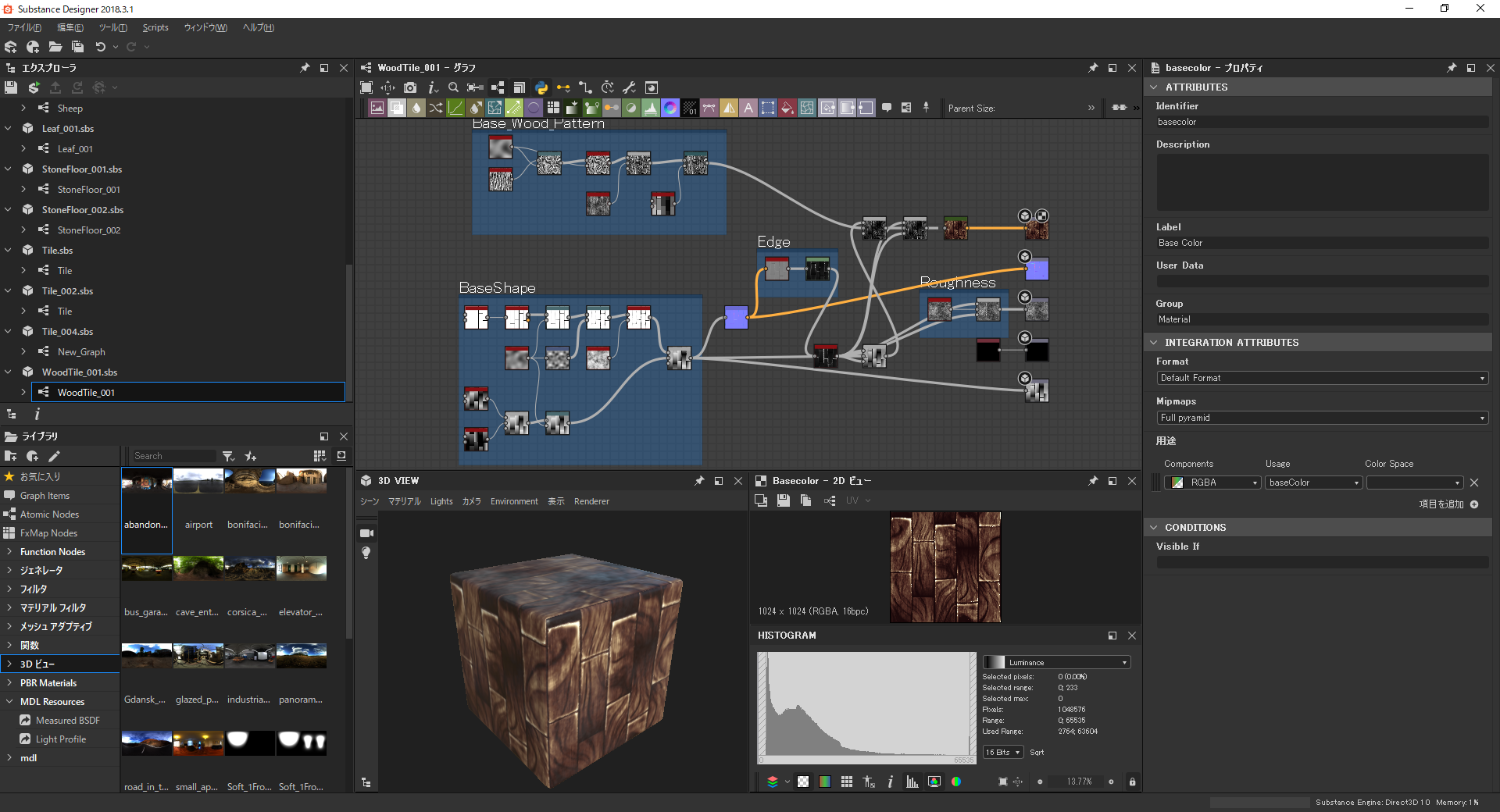Click the camera icon in graph toolbar
The height and width of the screenshot is (812, 1500).
(410, 87)
